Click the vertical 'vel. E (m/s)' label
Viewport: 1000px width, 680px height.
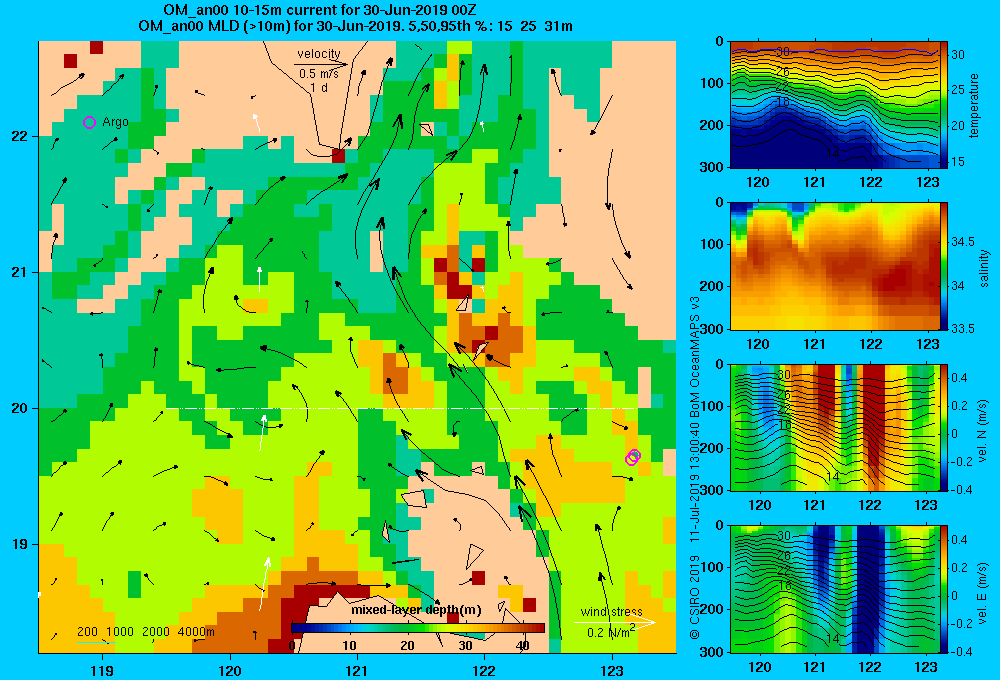(983, 592)
